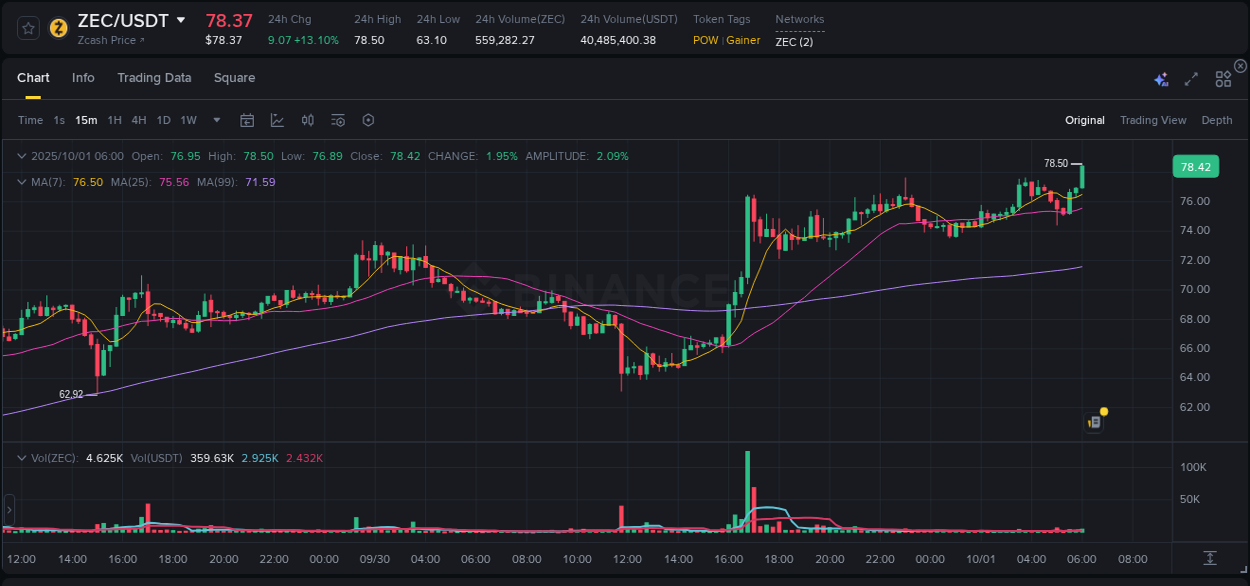The image size is (1250, 586).
Task: Open the ZEC/USDT pair dropdown
Action: (181, 19)
